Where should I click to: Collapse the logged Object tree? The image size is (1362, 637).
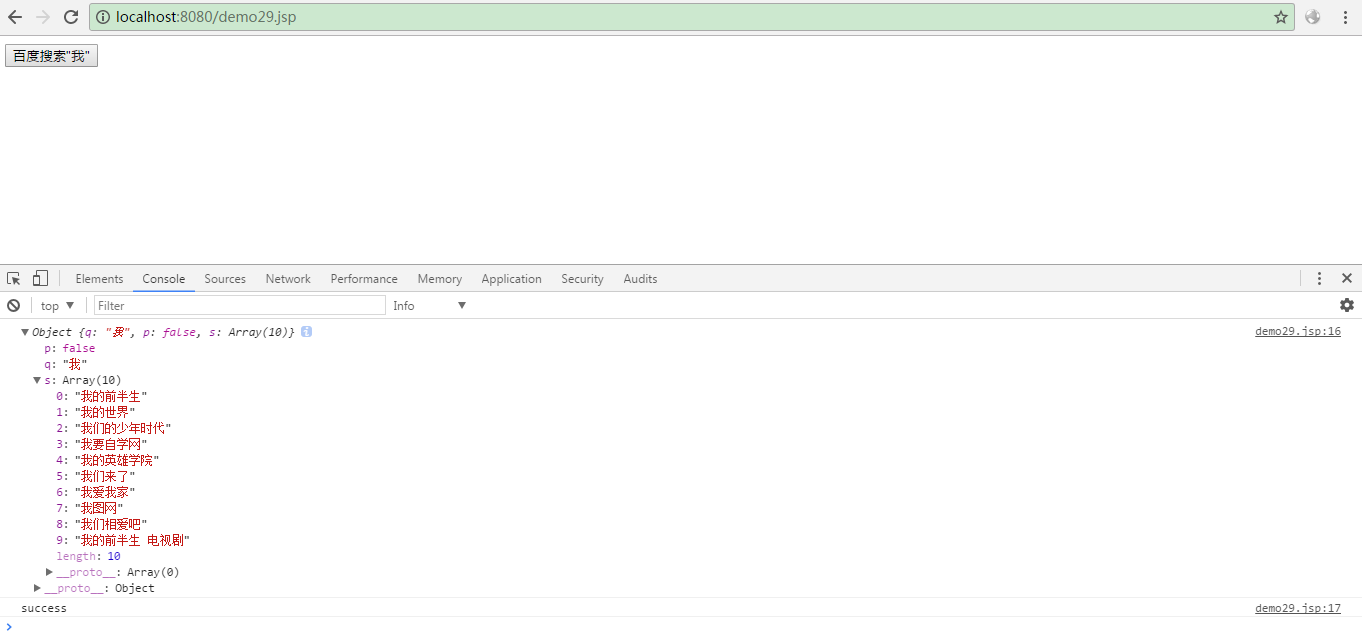pos(25,332)
